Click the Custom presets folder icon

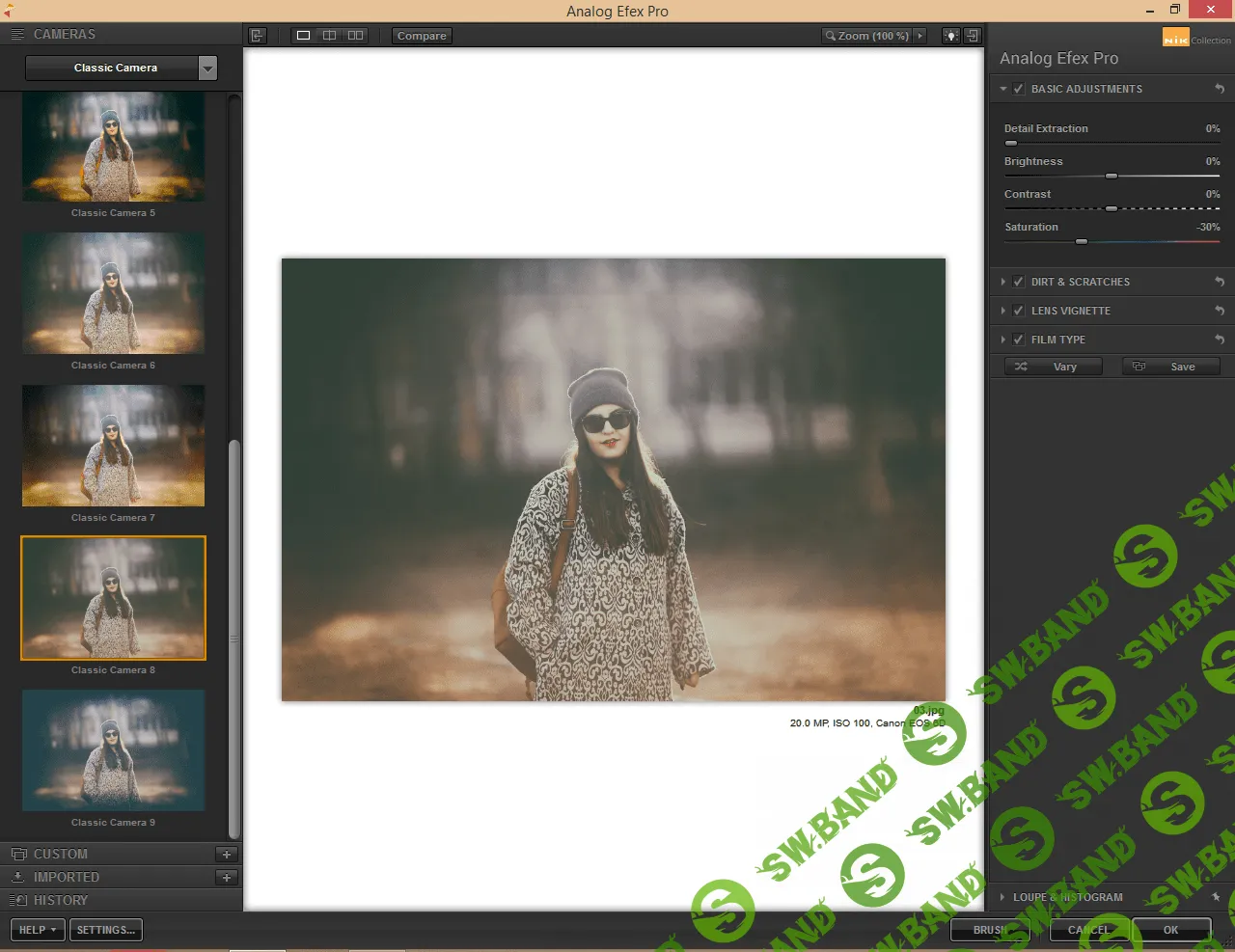pyautogui.click(x=20, y=854)
